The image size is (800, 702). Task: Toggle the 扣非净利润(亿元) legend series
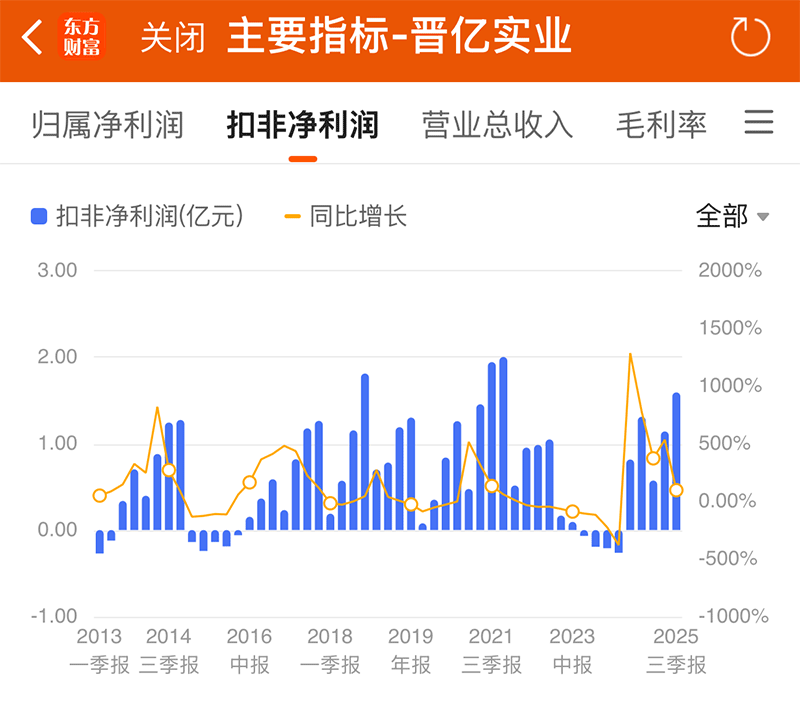click(137, 214)
